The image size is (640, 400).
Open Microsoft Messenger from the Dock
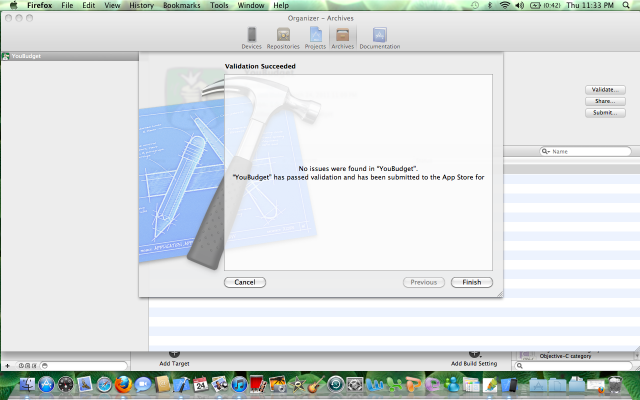tap(452, 384)
